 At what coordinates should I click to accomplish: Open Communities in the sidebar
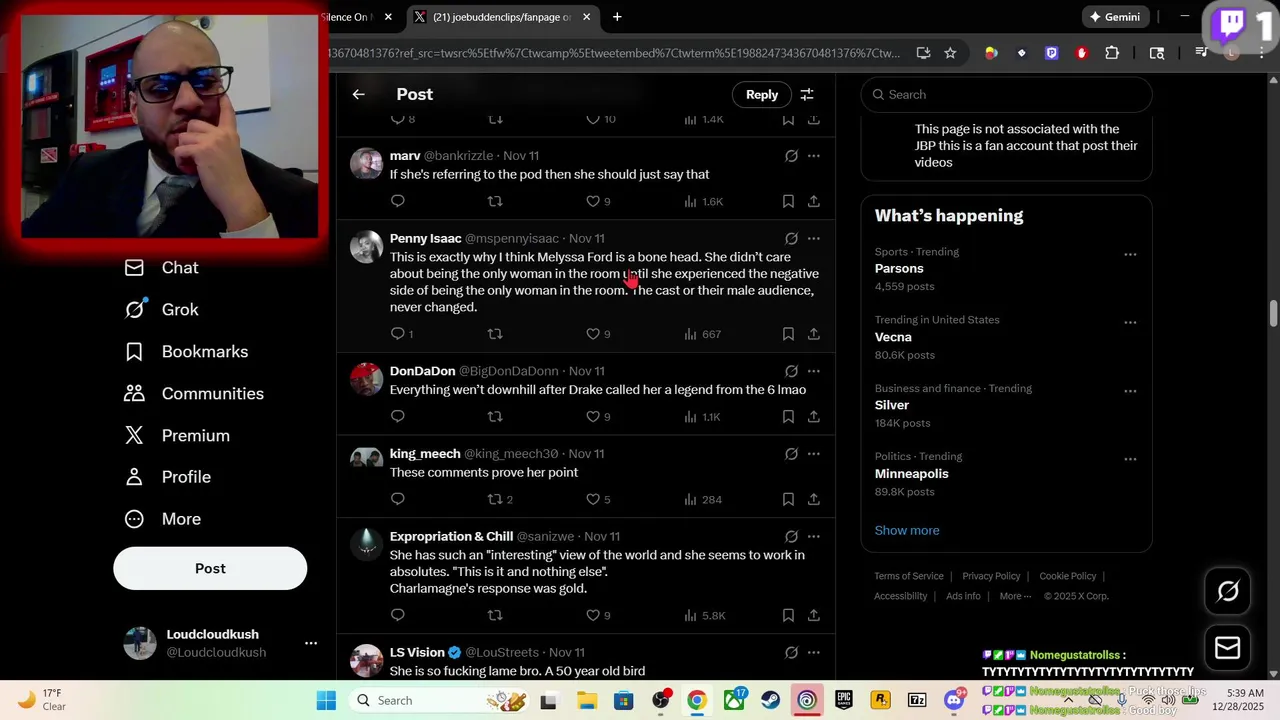pos(194,394)
